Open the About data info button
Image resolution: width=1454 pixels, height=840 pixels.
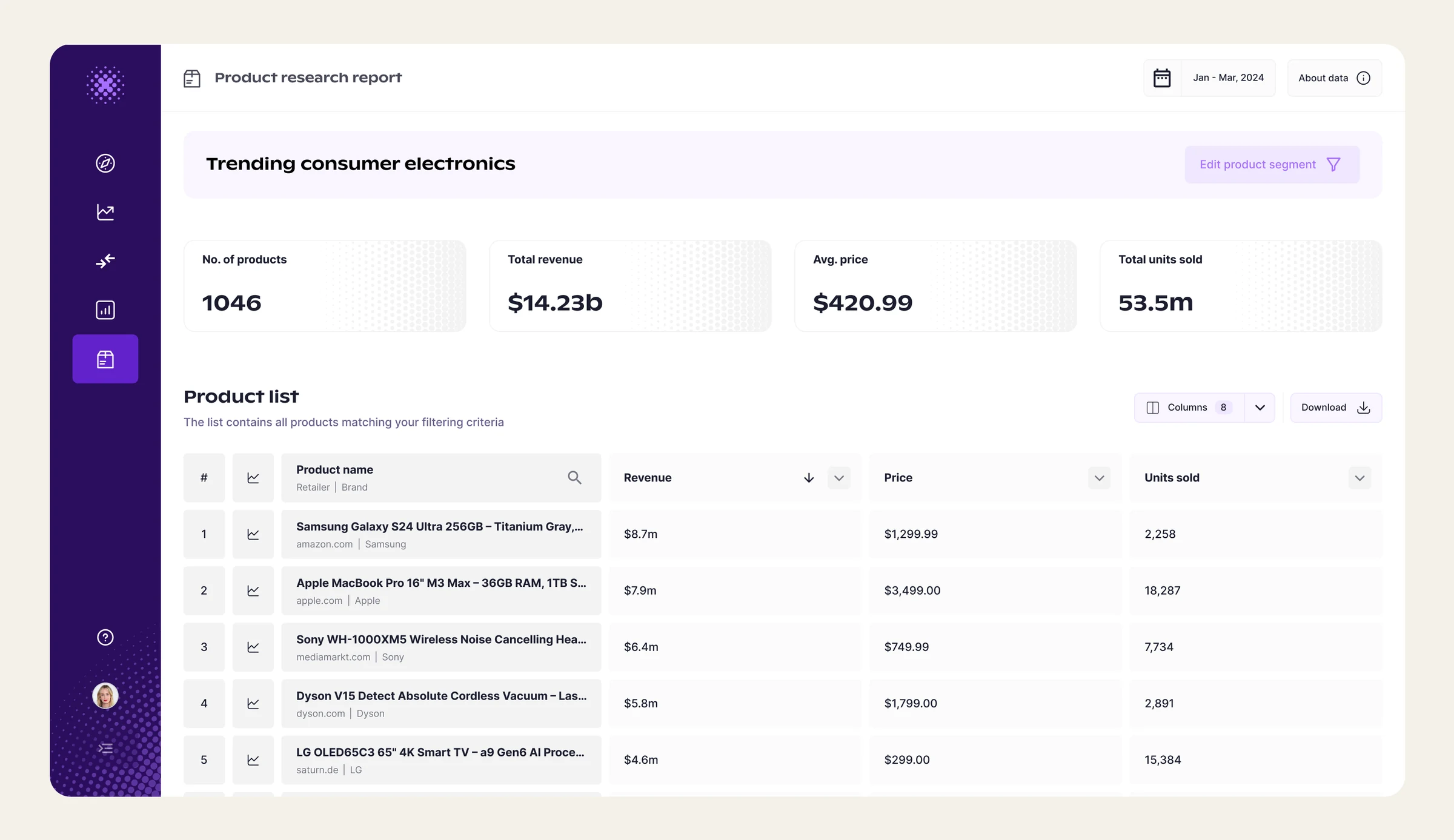tap(1334, 78)
